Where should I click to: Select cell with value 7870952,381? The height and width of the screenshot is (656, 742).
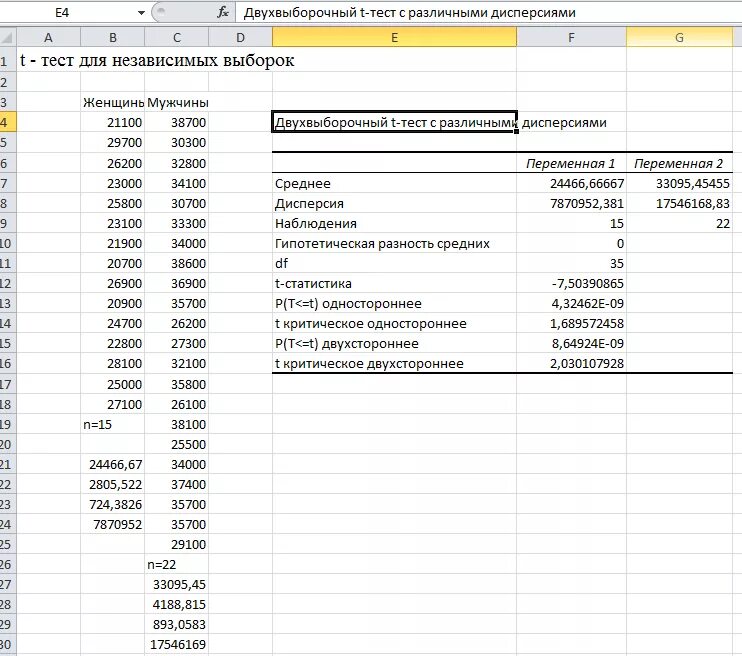(x=571, y=203)
